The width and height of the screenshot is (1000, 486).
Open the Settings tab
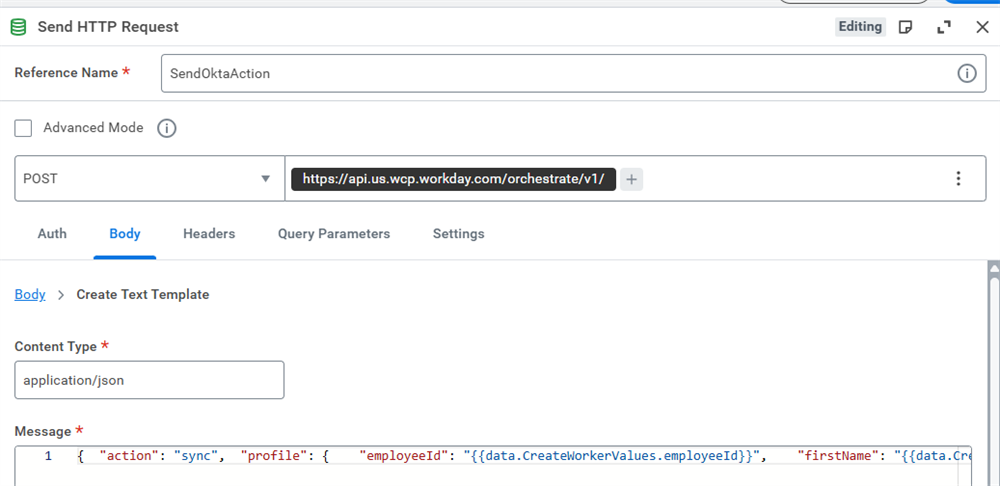[x=459, y=233]
